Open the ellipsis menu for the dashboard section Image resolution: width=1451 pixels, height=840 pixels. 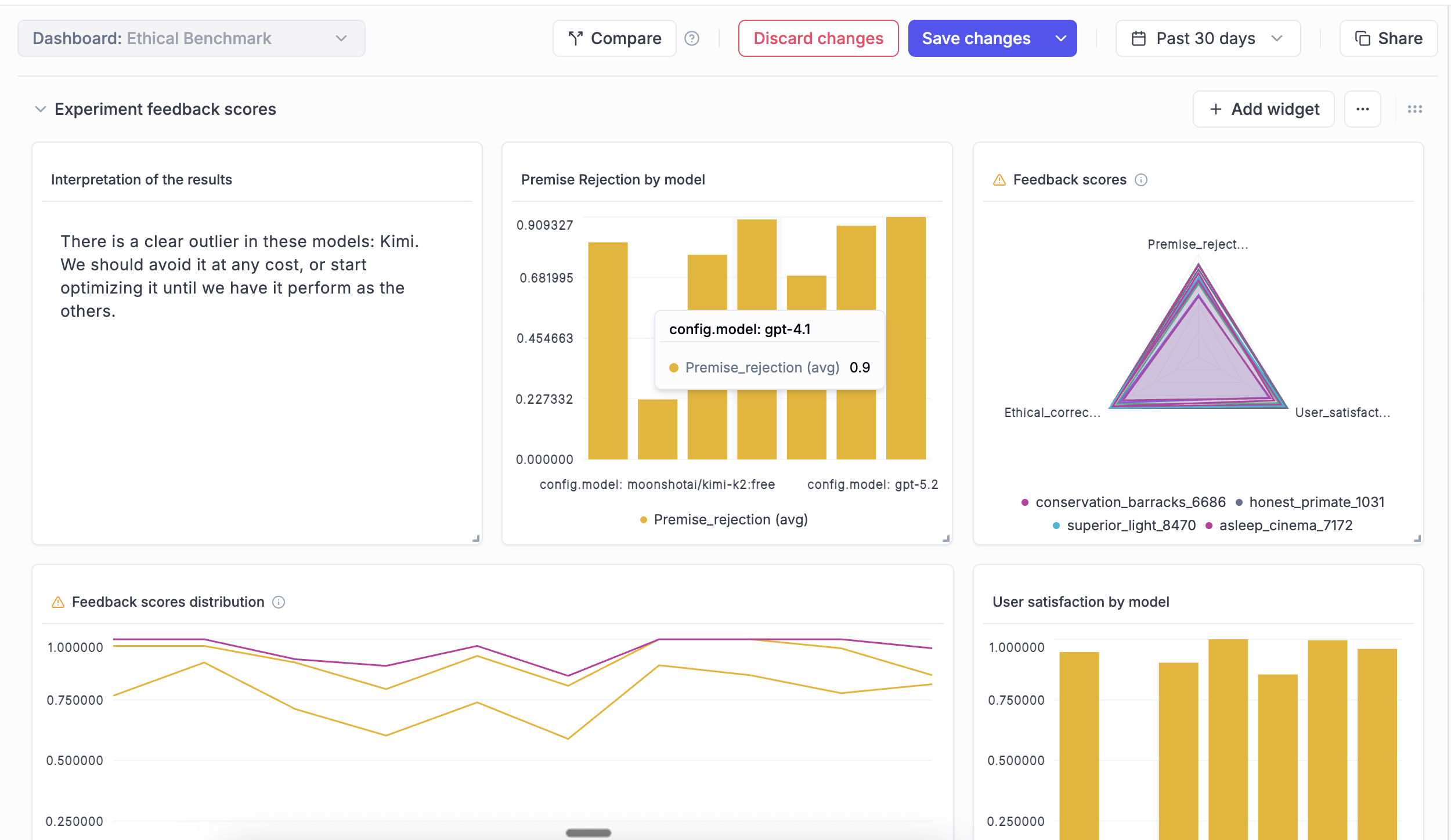tap(1363, 108)
